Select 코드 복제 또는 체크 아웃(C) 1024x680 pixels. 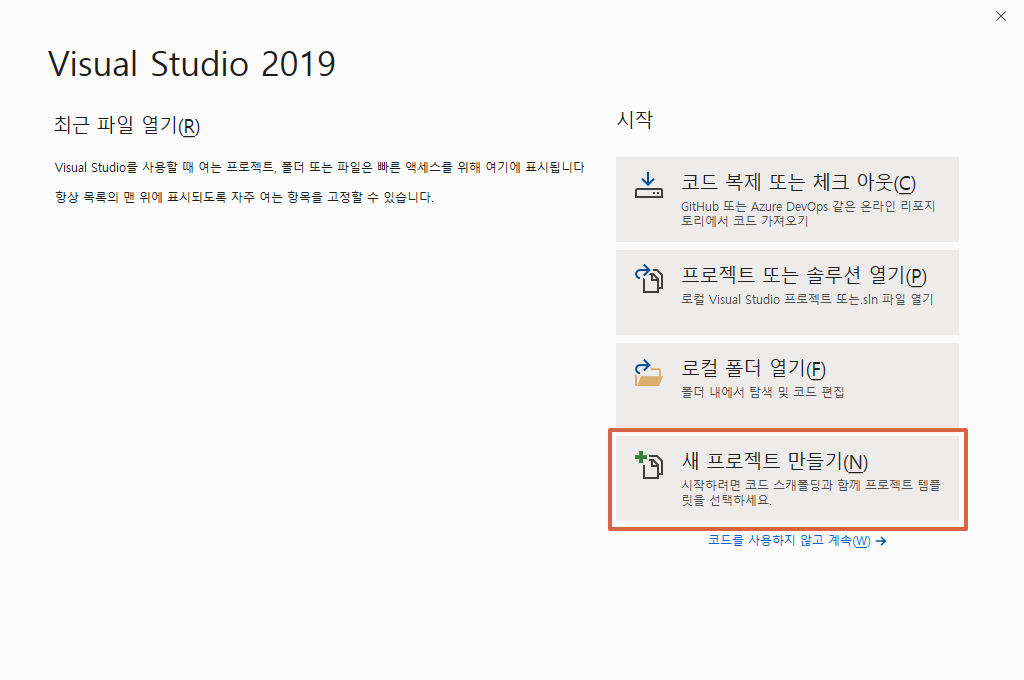(787, 199)
